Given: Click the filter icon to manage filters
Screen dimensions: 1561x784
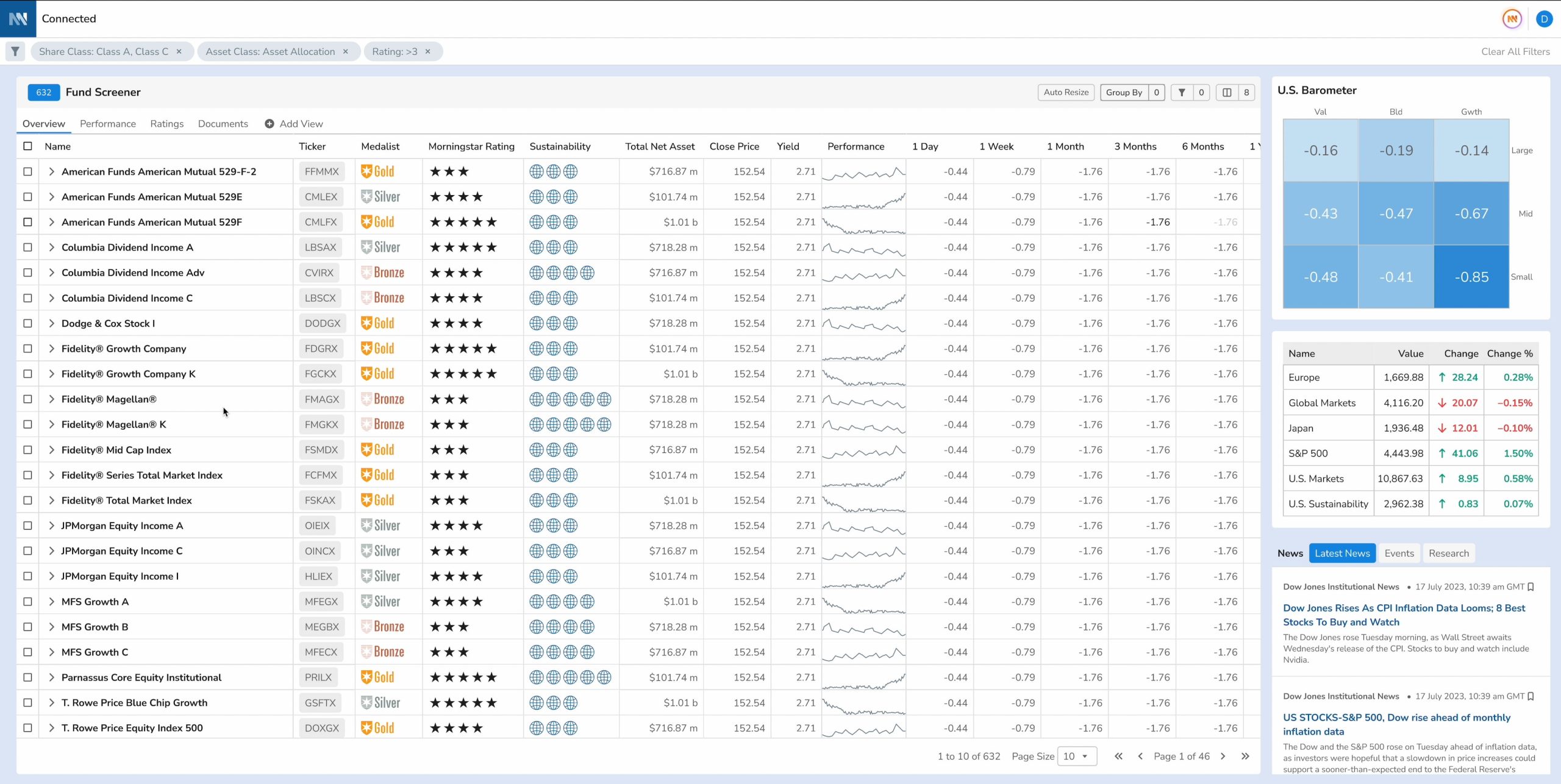Looking at the screenshot, I should (14, 51).
